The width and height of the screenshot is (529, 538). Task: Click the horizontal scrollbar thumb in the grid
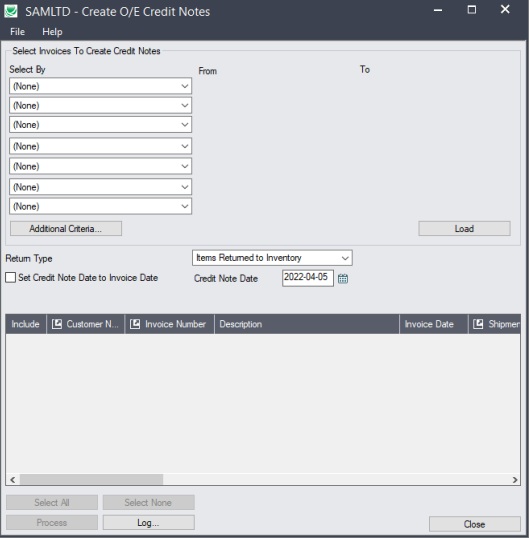pos(91,479)
